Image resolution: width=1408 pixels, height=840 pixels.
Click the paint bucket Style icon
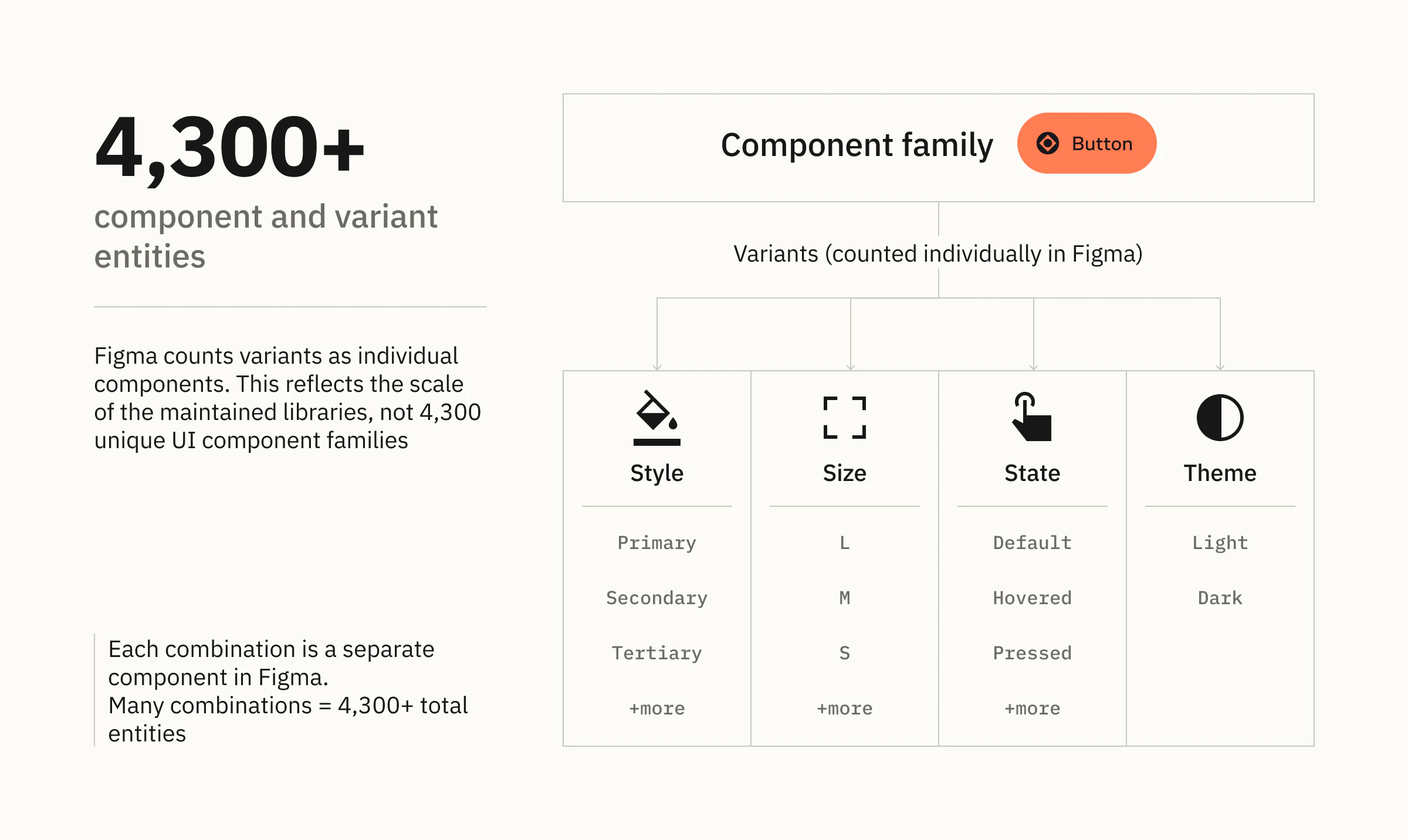(656, 418)
